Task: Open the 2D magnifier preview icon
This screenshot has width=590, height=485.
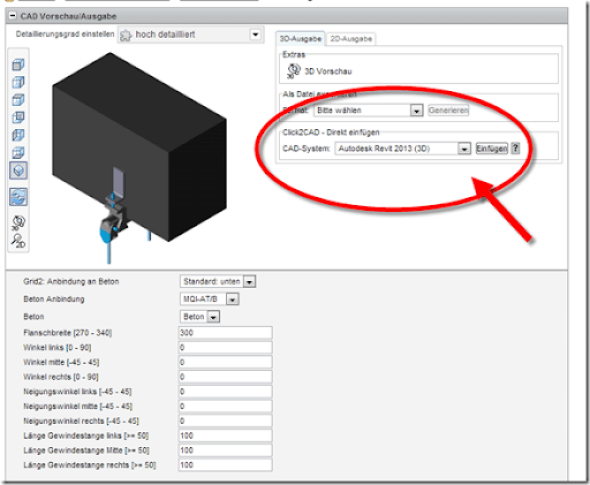Action: [x=18, y=241]
